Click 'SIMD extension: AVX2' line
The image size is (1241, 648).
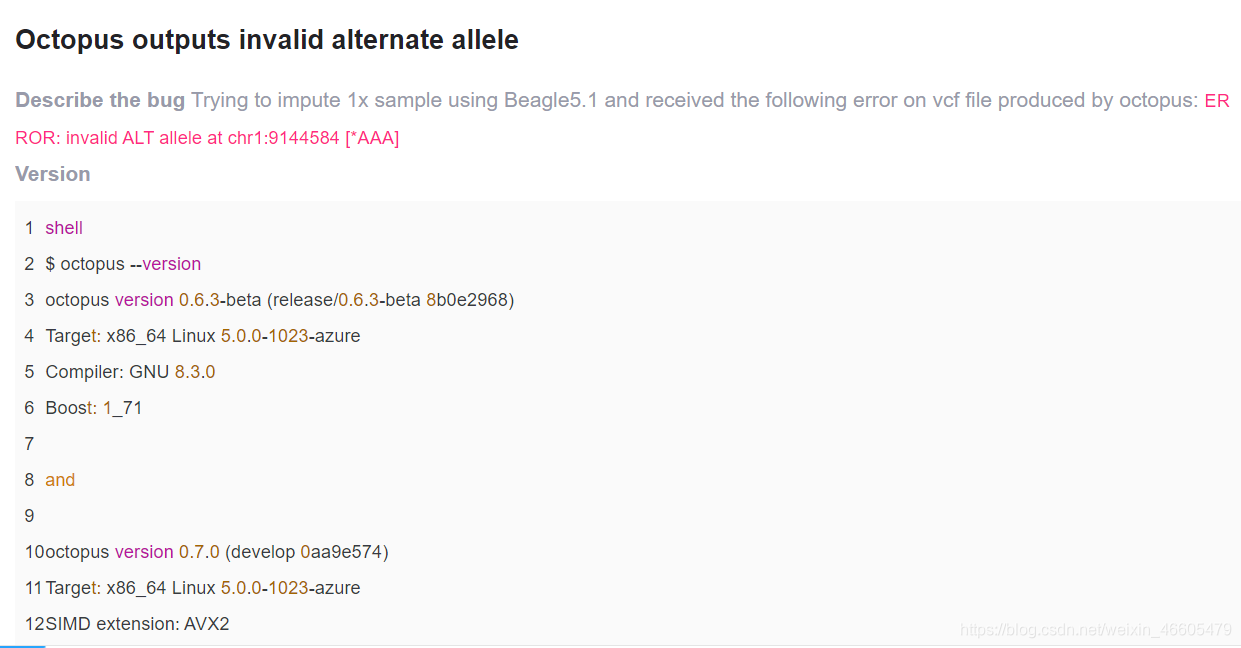click(x=137, y=624)
